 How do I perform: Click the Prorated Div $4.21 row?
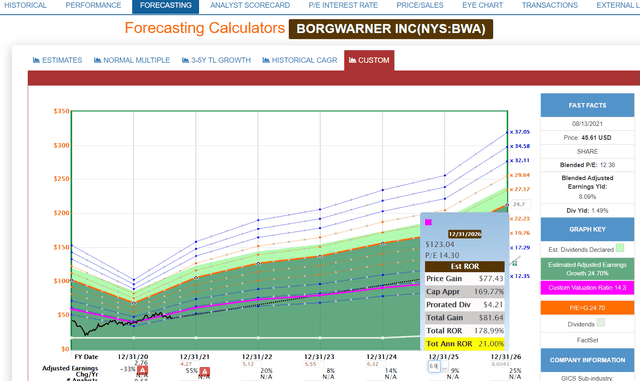click(464, 305)
